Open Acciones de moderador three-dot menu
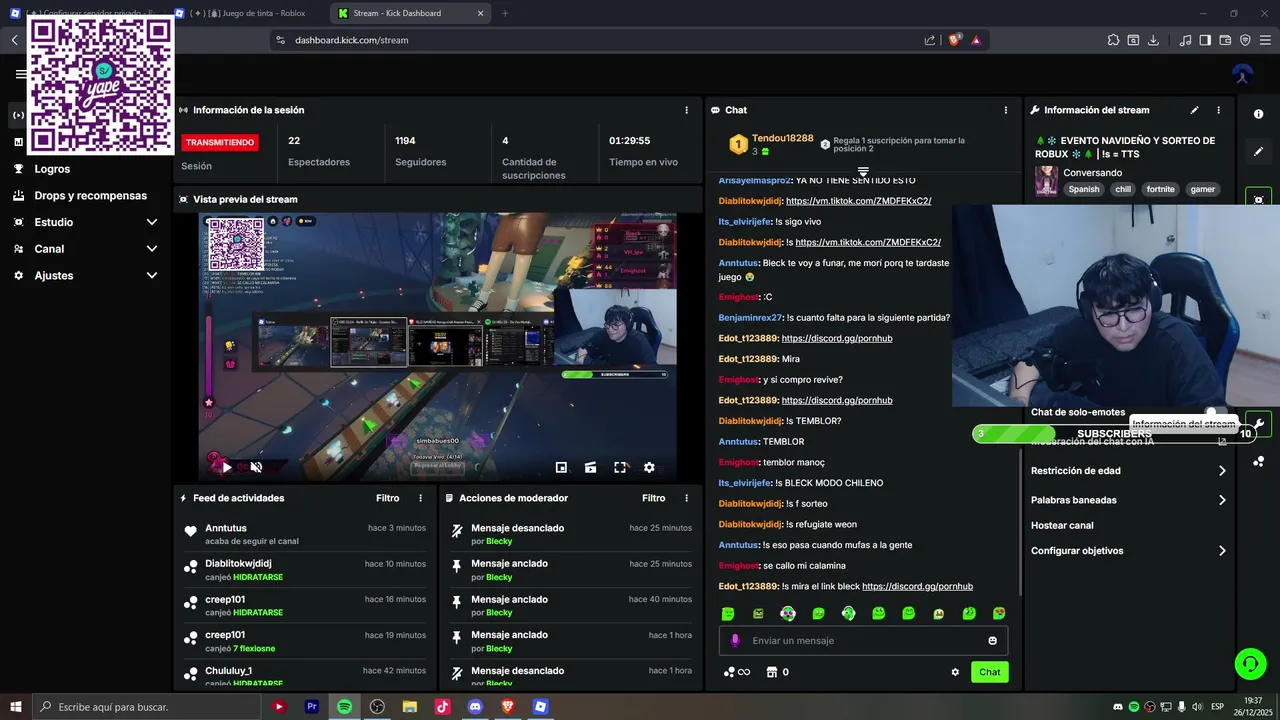This screenshot has width=1280, height=720. (x=686, y=498)
